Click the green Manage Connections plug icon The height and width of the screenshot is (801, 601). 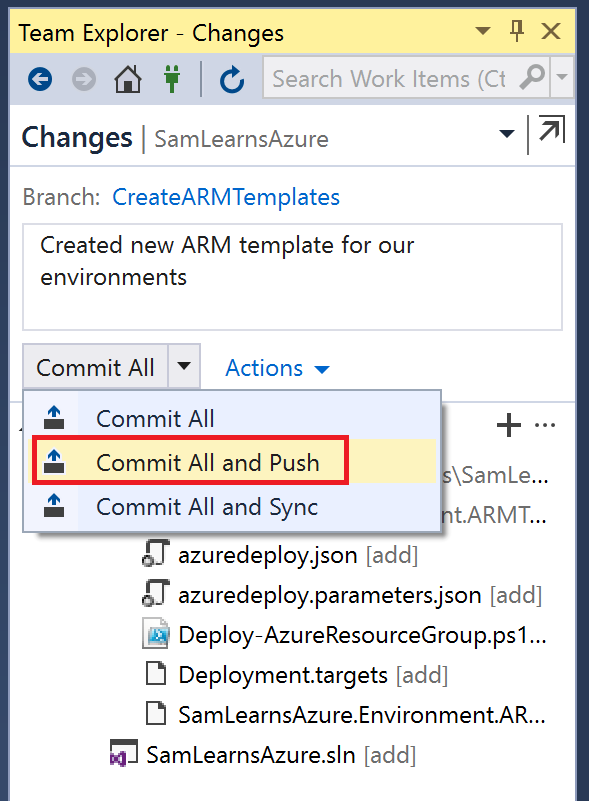click(171, 78)
